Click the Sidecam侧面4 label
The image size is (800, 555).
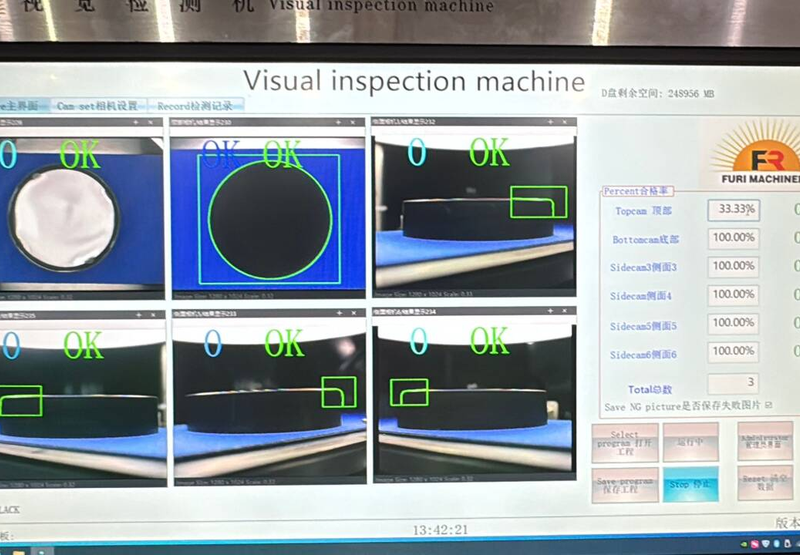coord(641,296)
